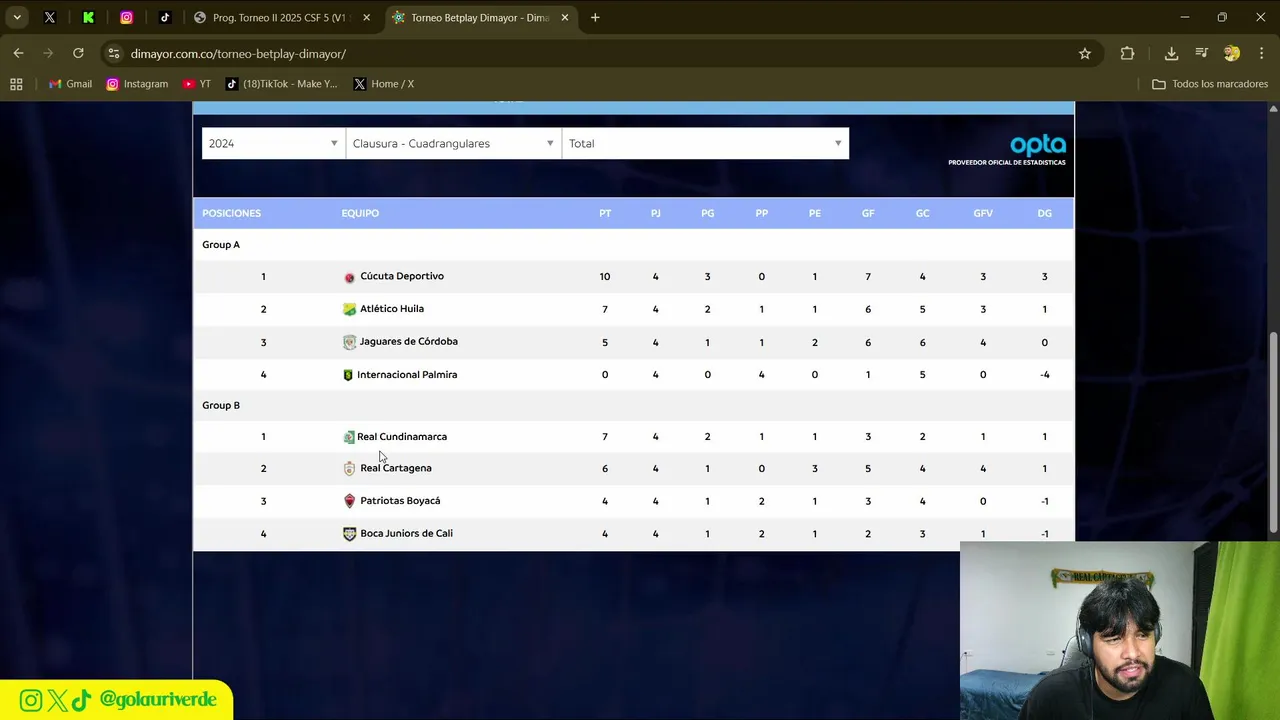
Task: Open the Gmail bookmark
Action: 70,84
